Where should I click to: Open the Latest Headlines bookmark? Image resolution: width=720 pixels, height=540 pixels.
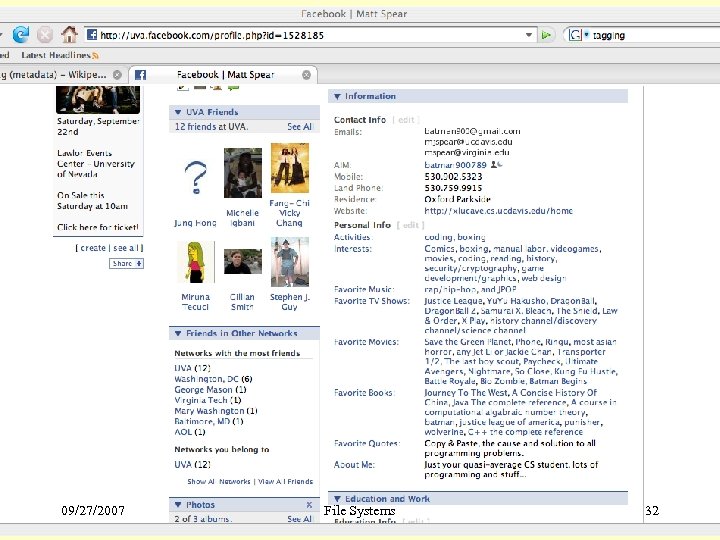(56, 55)
